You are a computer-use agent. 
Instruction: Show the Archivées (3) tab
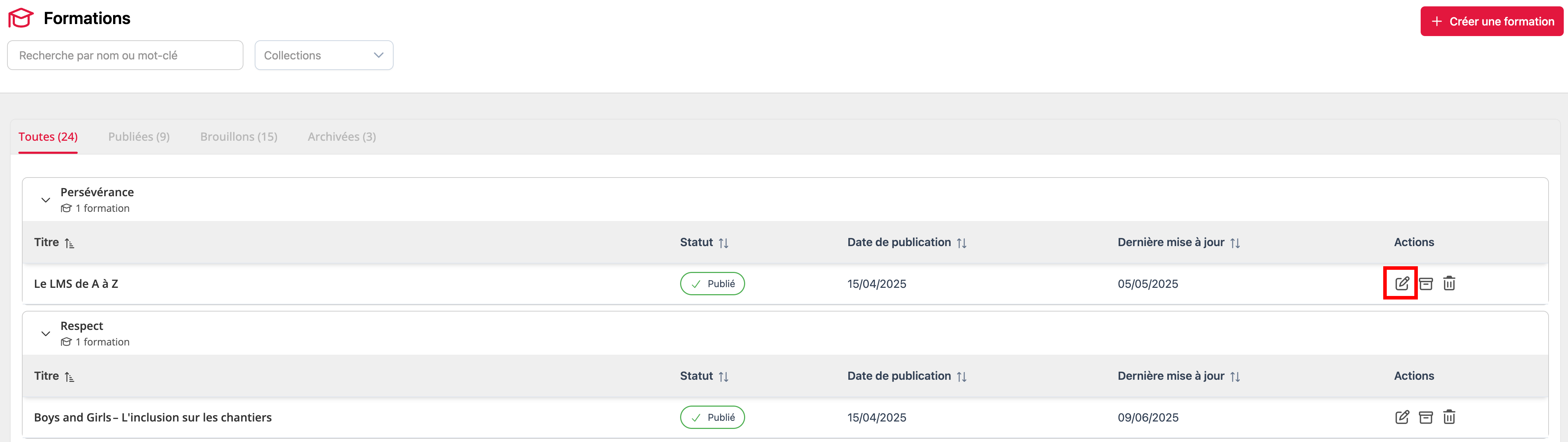[342, 136]
